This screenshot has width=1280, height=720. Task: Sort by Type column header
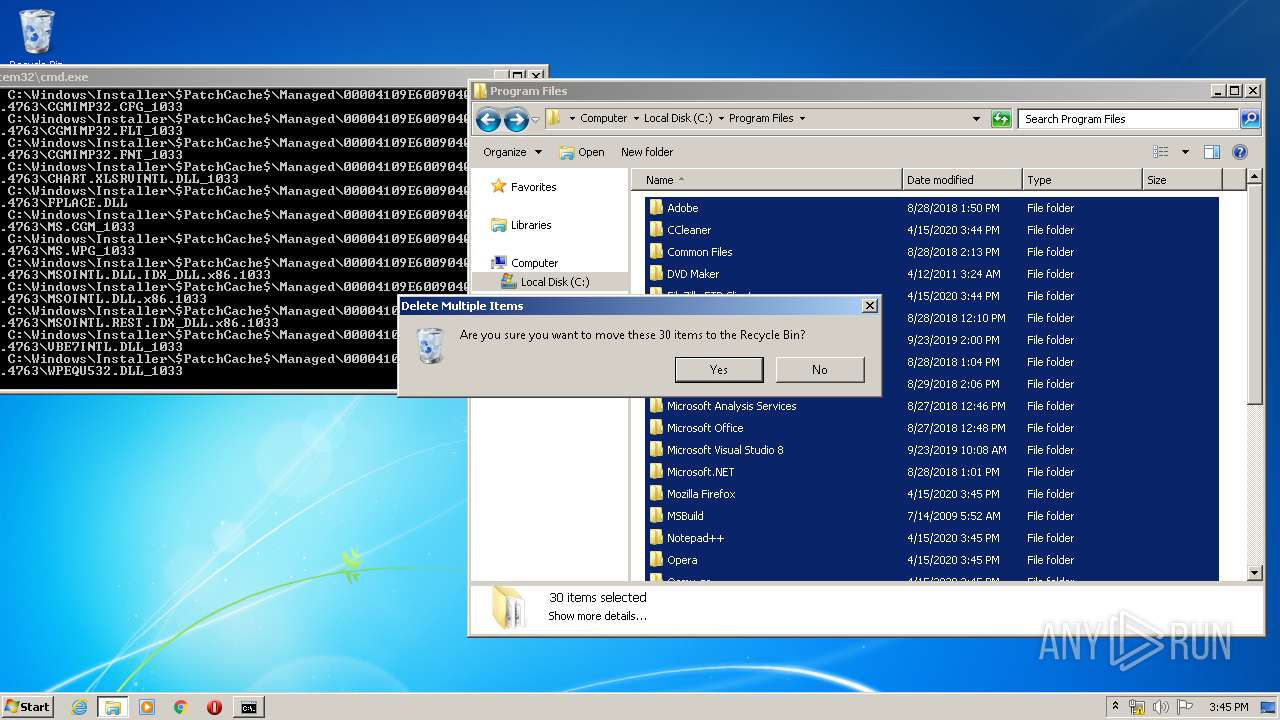click(1082, 180)
